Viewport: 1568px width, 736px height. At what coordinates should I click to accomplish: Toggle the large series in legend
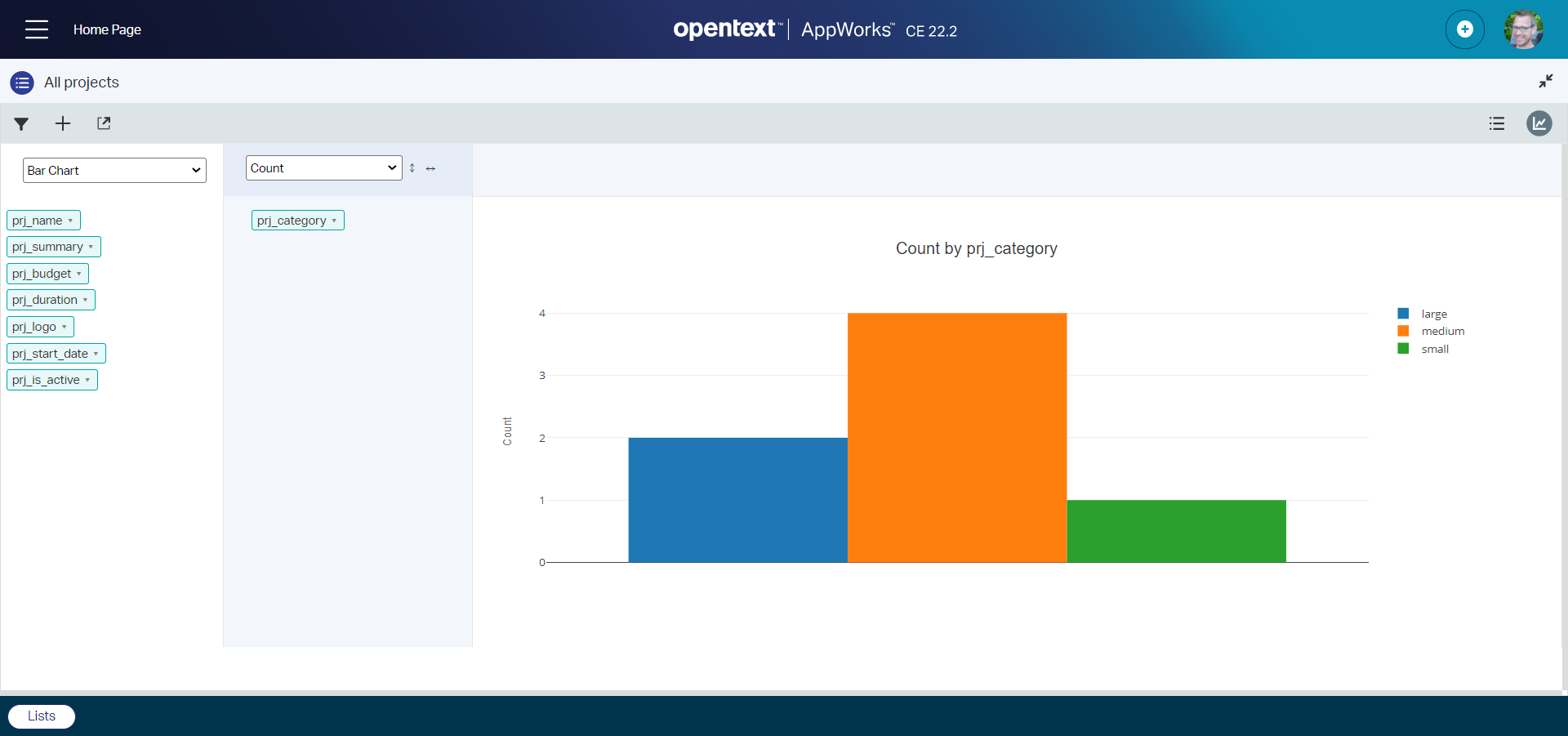coord(1433,314)
